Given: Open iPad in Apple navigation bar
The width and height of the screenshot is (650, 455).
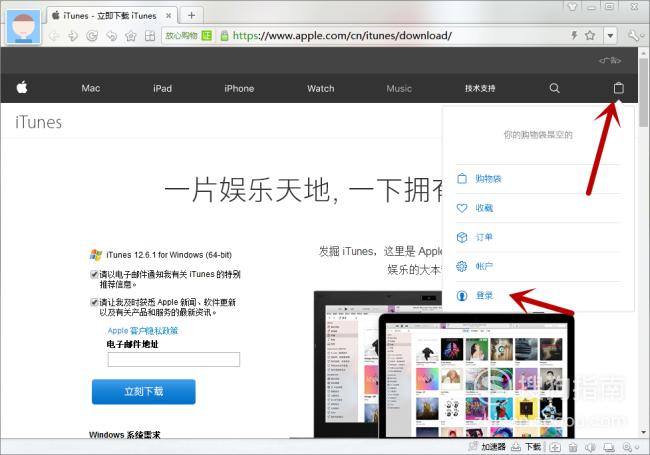Looking at the screenshot, I should click(162, 88).
